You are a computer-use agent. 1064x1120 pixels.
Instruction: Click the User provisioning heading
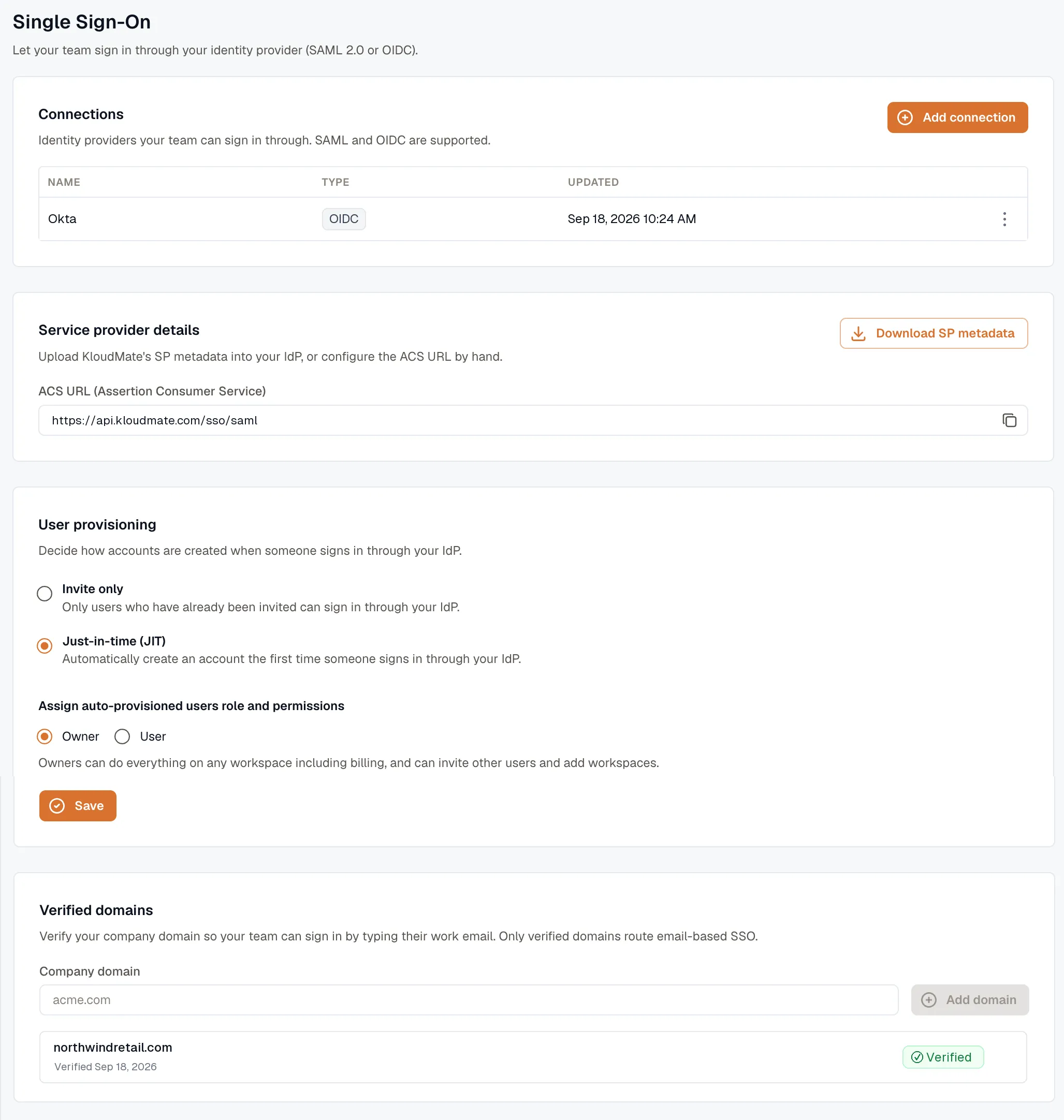[97, 524]
